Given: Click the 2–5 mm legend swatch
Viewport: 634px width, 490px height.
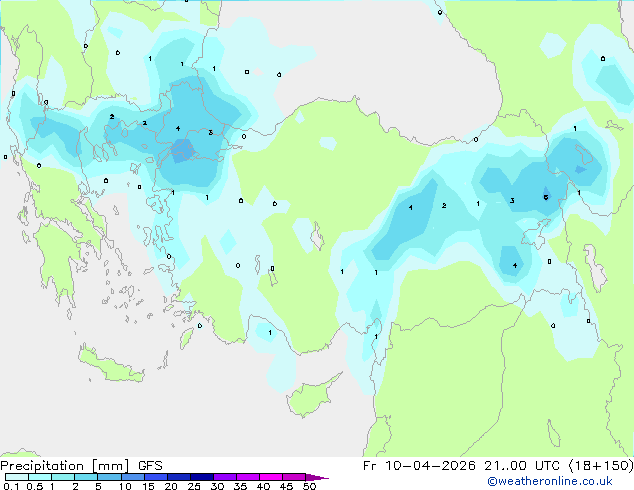Looking at the screenshot, I should tap(86, 477).
